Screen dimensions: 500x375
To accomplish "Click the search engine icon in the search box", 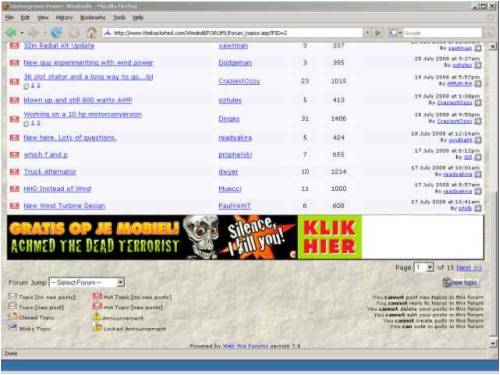I will coord(394,33).
